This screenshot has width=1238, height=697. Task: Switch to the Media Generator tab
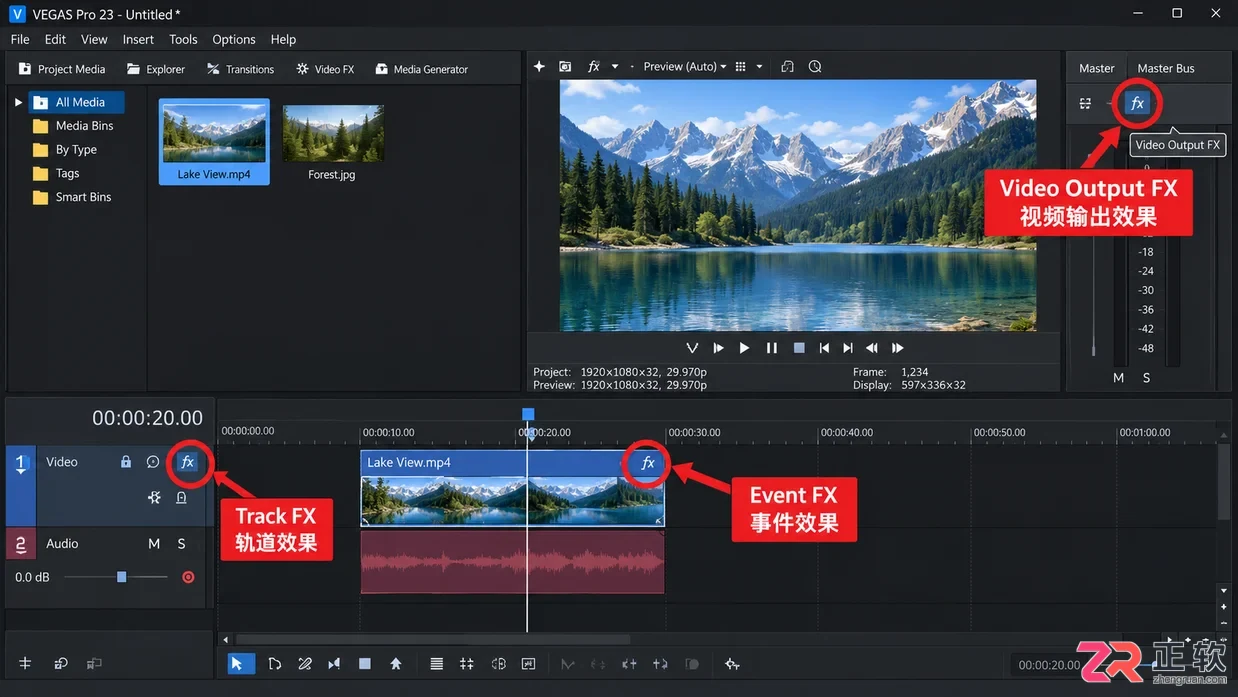point(421,69)
